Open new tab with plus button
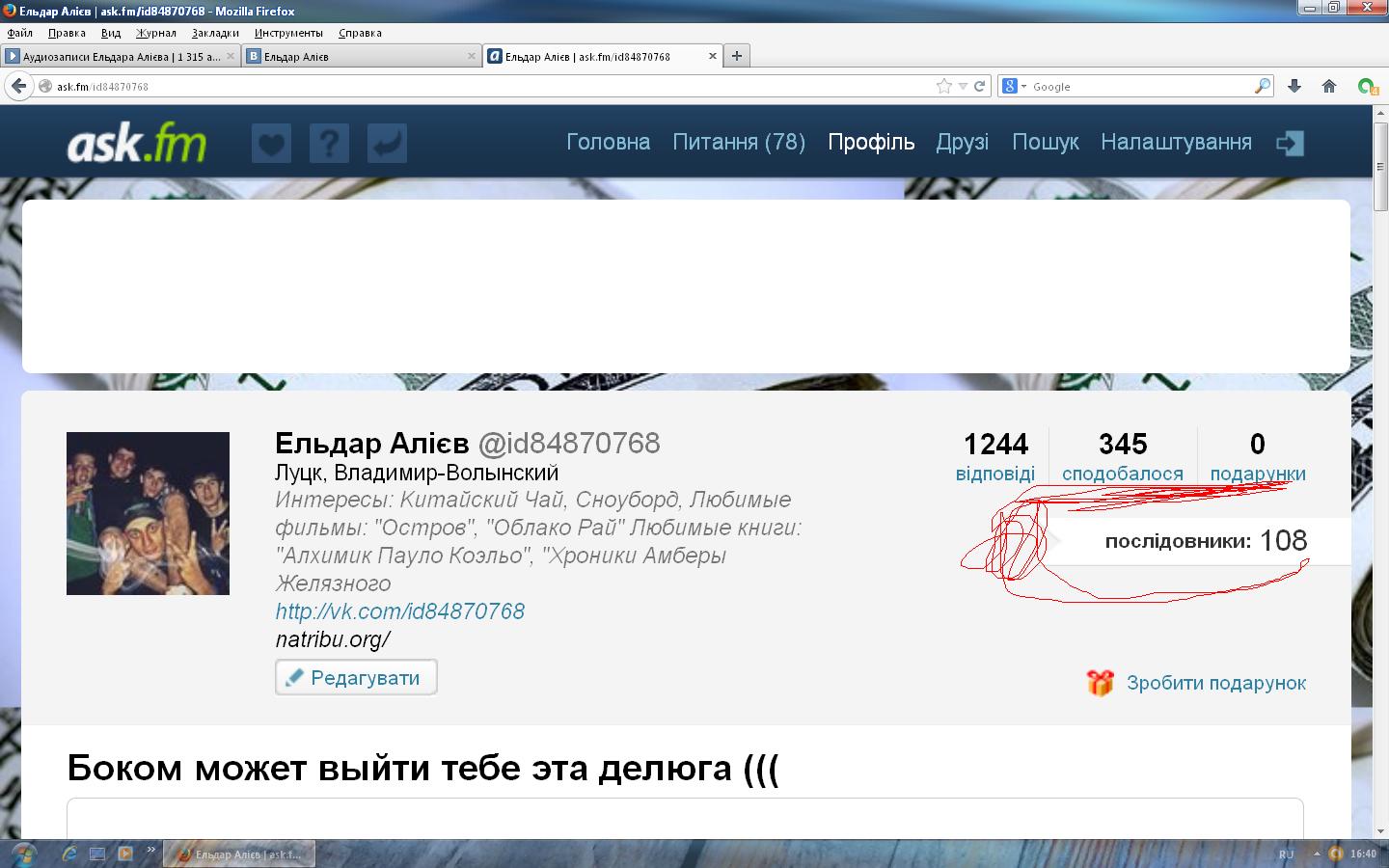 [x=737, y=56]
